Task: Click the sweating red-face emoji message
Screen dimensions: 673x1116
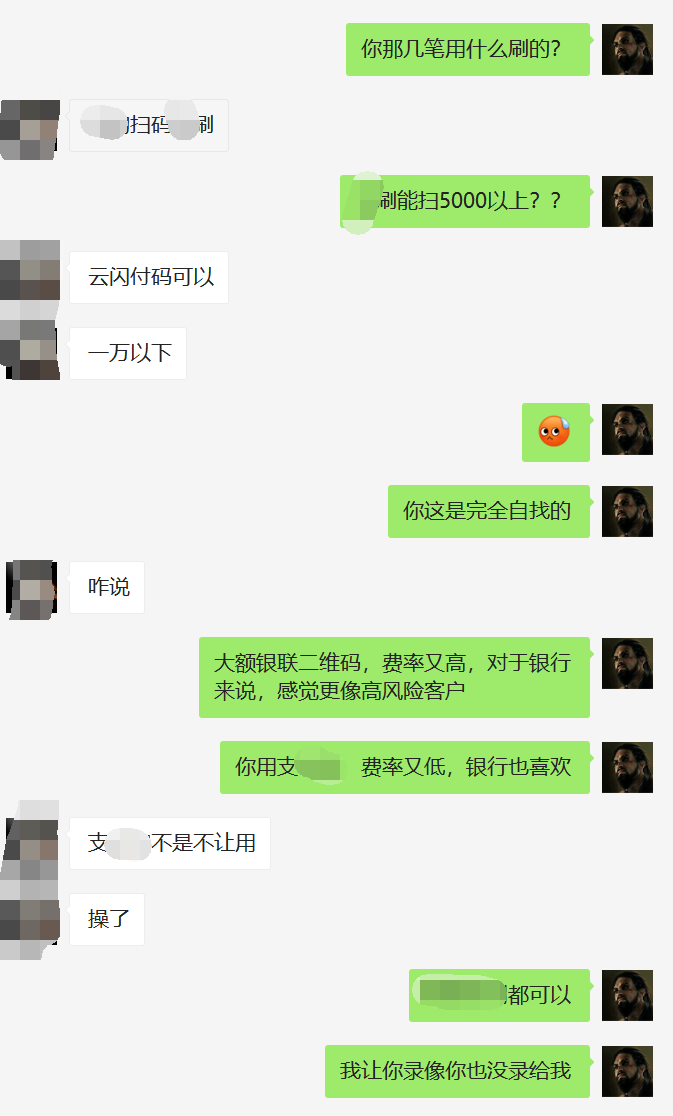Action: coord(556,432)
